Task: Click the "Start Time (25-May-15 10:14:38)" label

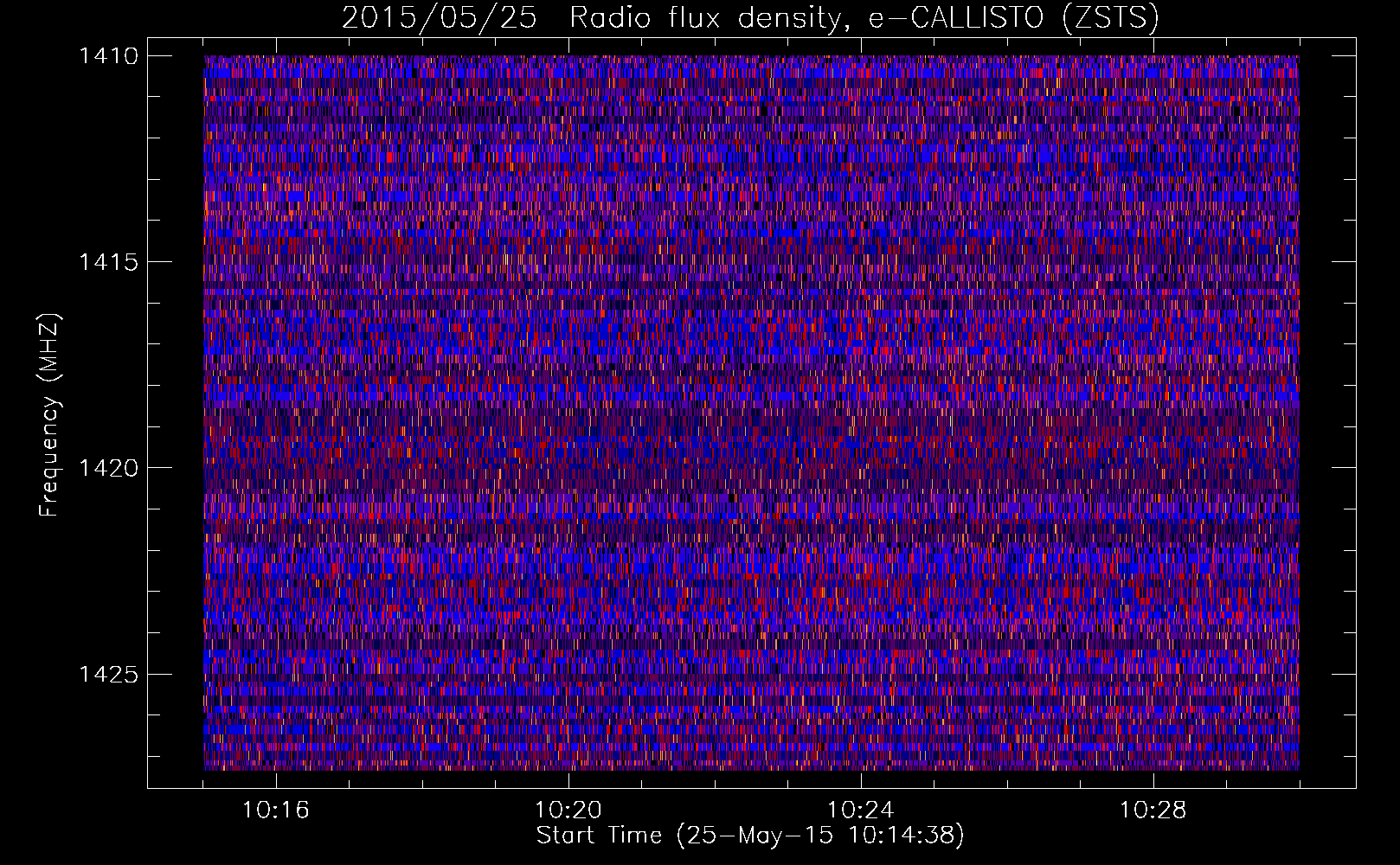Action: coord(750,836)
